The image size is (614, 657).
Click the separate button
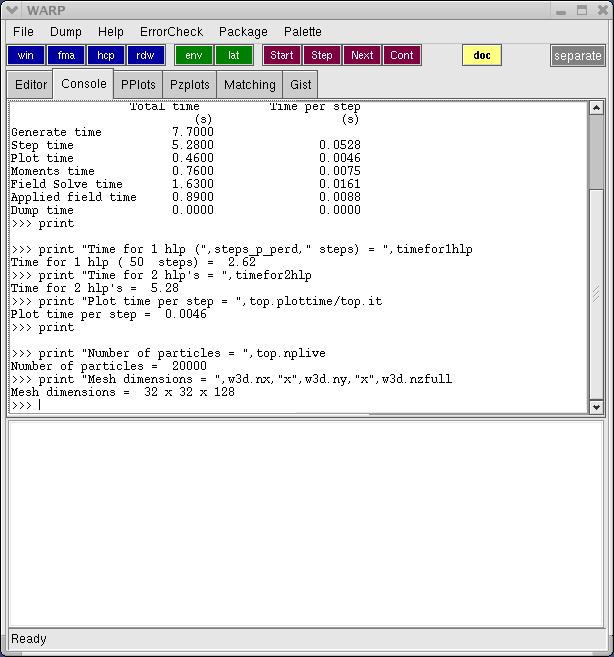click(578, 56)
